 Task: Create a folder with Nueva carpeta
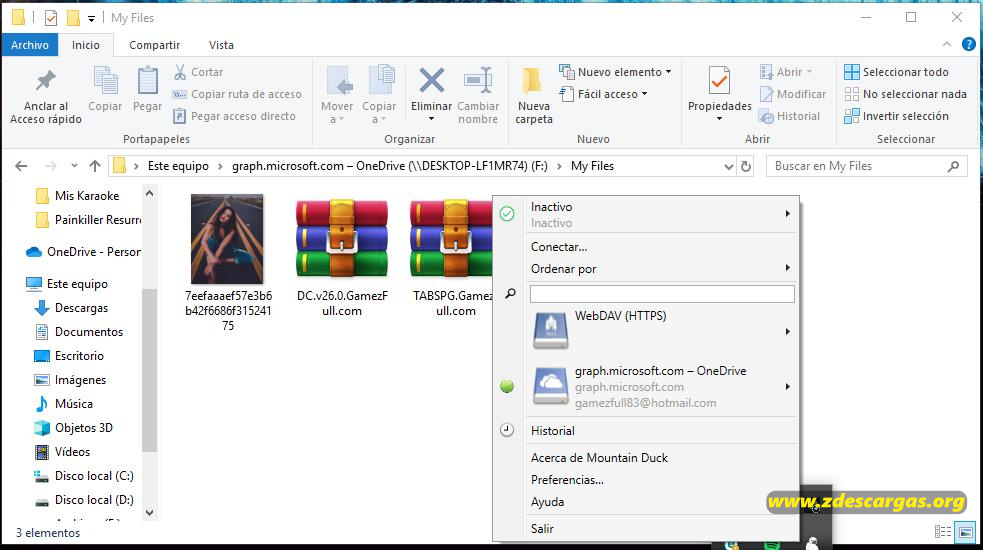pyautogui.click(x=534, y=94)
